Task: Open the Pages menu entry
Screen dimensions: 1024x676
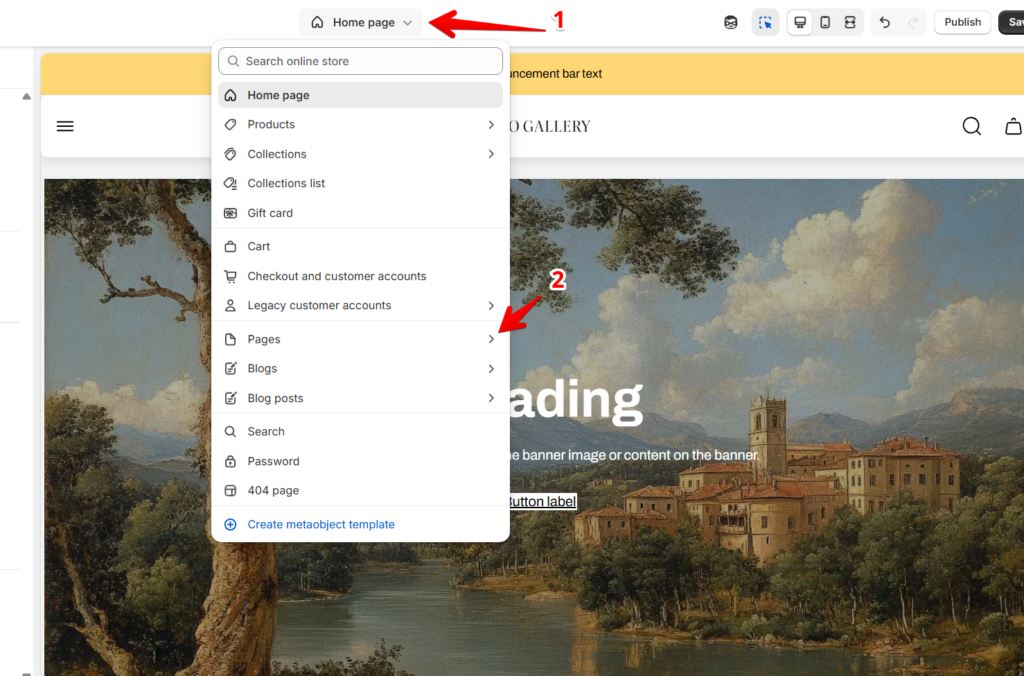Action: pos(360,339)
